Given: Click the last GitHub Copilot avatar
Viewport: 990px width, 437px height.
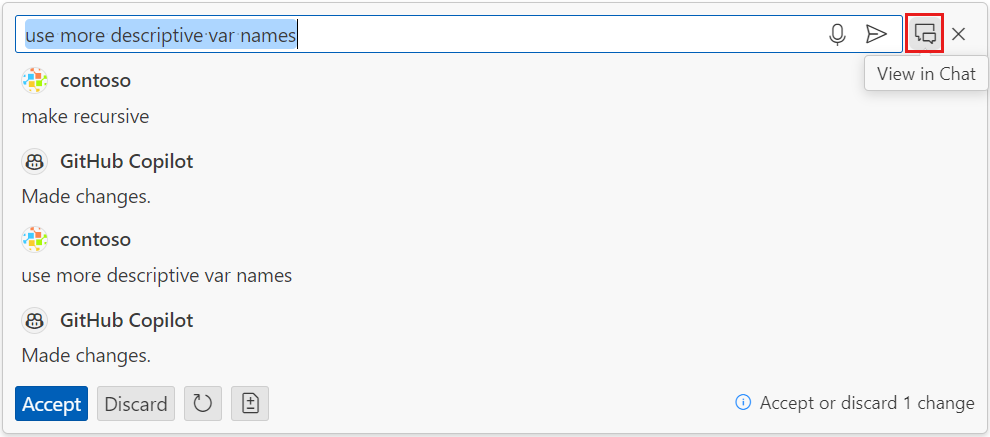Looking at the screenshot, I should click(x=35, y=320).
